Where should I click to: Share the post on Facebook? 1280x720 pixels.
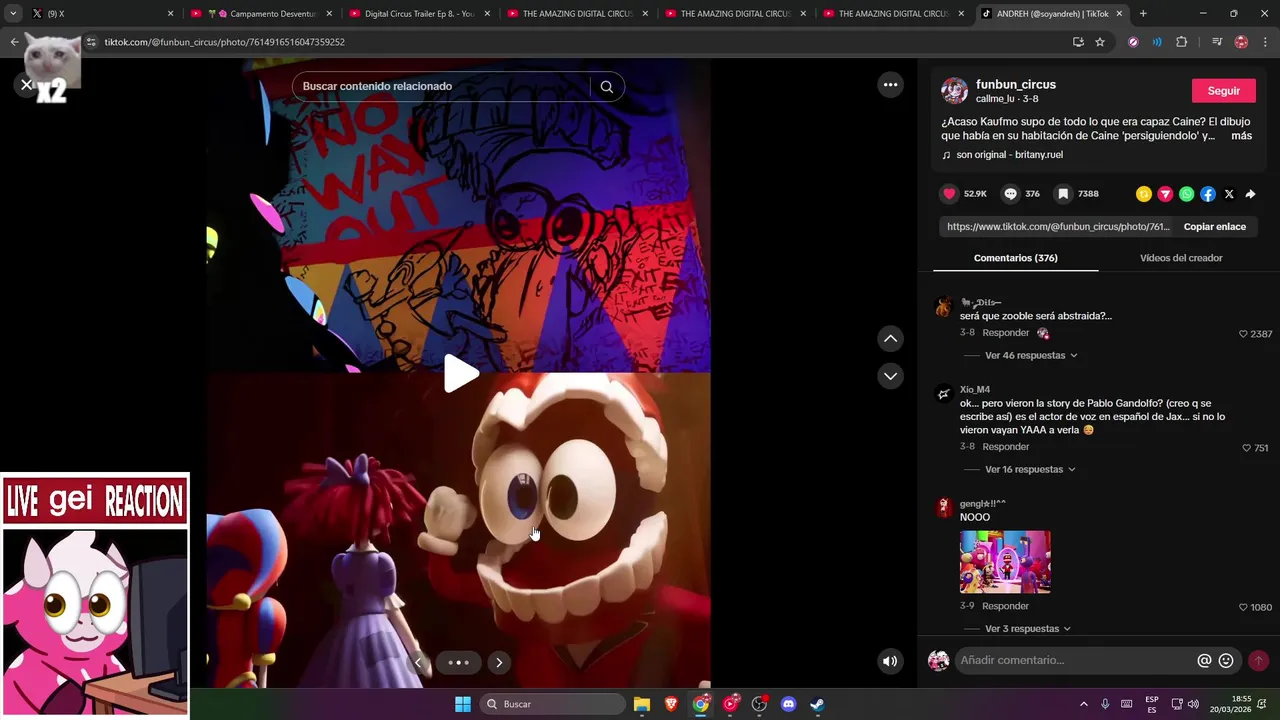click(x=1208, y=194)
